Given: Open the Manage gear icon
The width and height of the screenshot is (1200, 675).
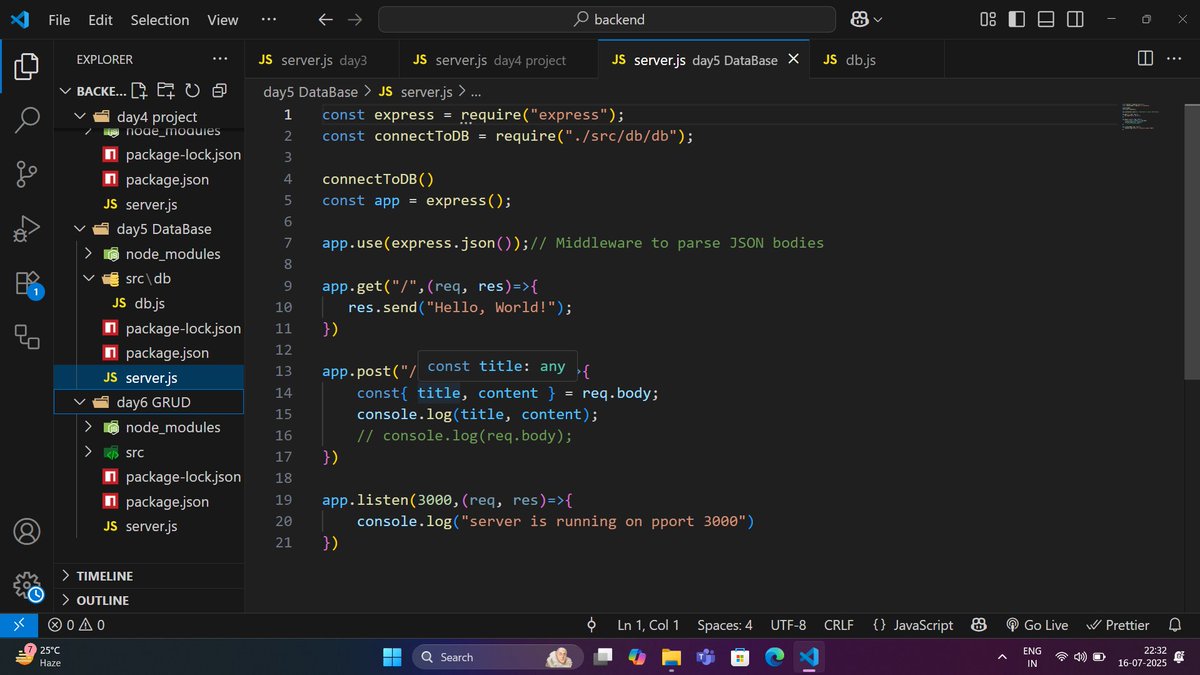Looking at the screenshot, I should [x=27, y=585].
